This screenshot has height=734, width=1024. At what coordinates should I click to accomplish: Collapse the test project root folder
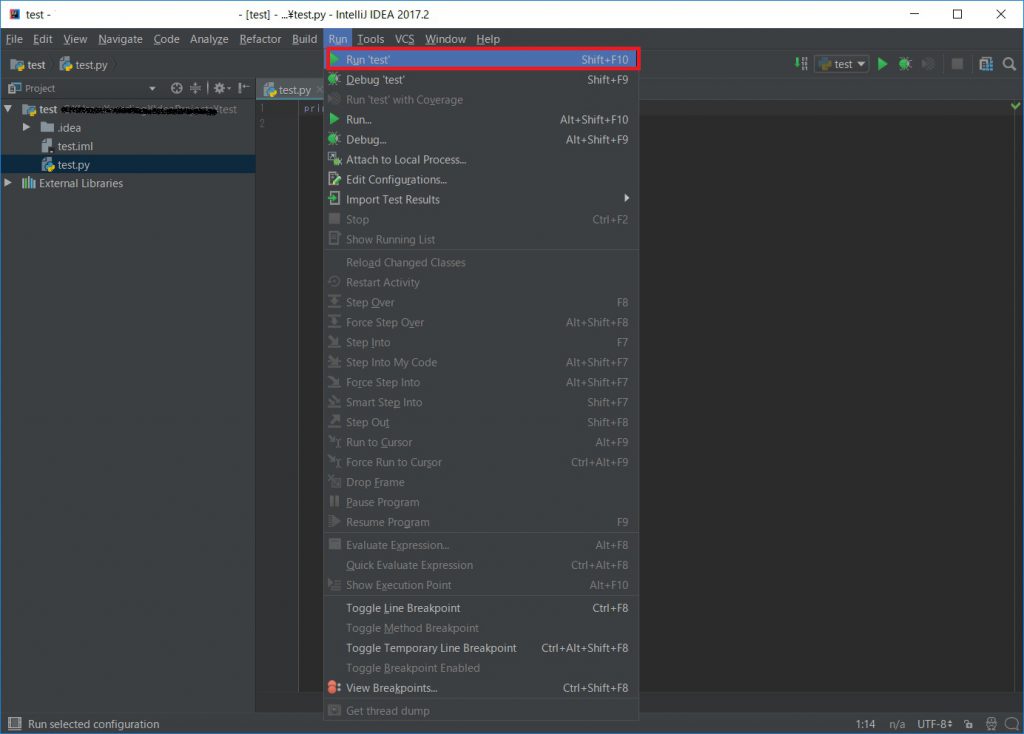[x=8, y=108]
